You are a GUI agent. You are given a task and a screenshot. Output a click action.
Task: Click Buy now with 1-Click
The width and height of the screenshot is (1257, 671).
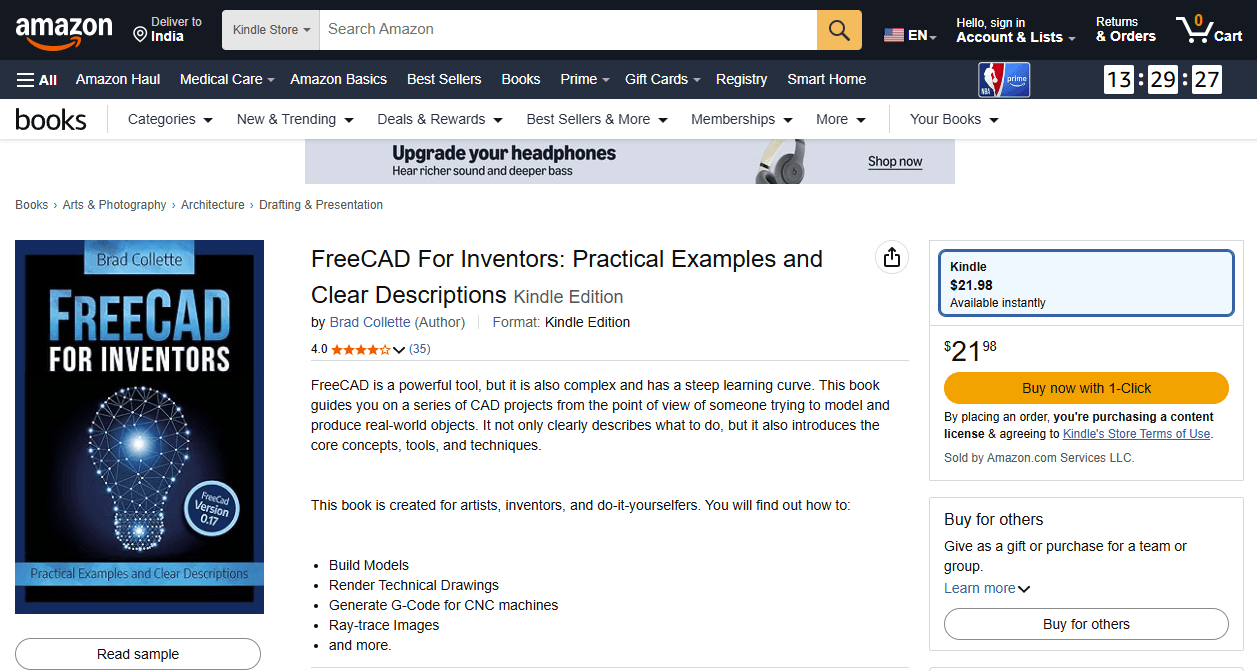(x=1086, y=388)
